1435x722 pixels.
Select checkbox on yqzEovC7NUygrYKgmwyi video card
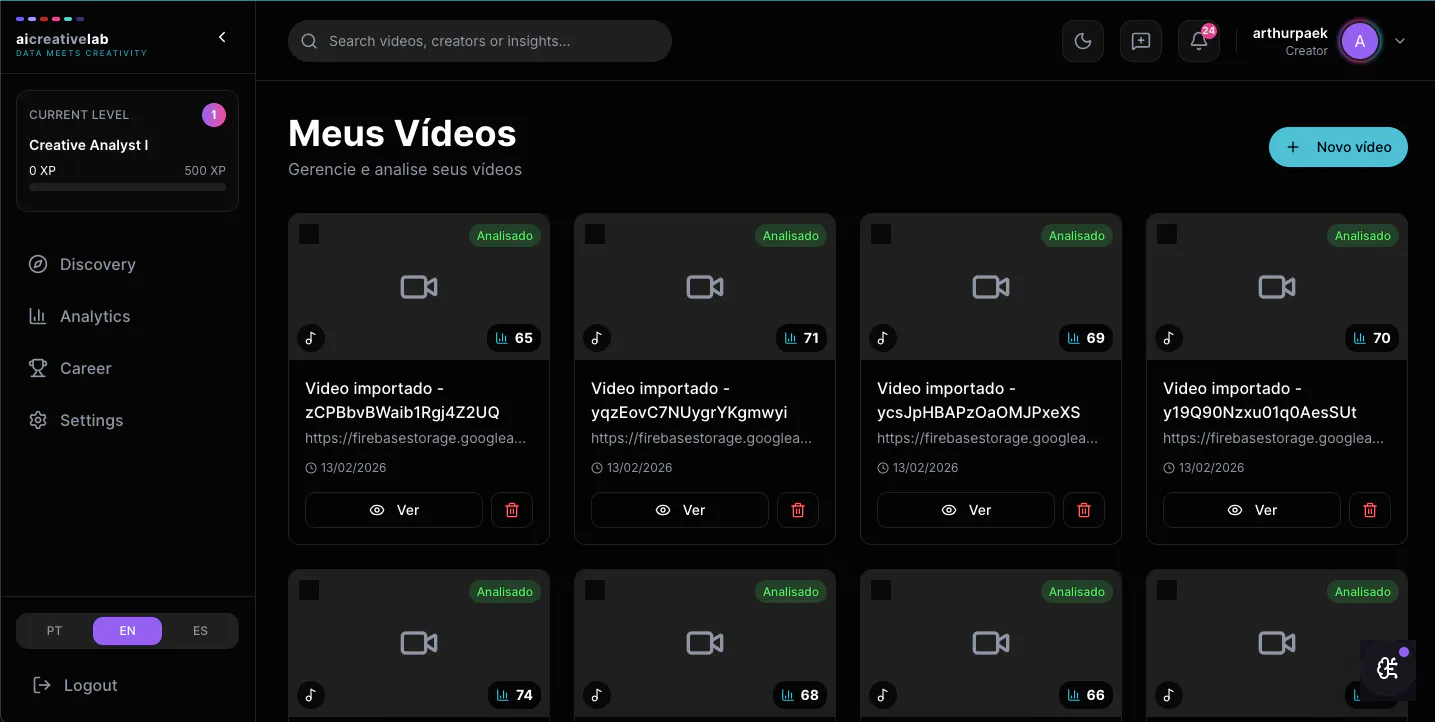tap(595, 234)
